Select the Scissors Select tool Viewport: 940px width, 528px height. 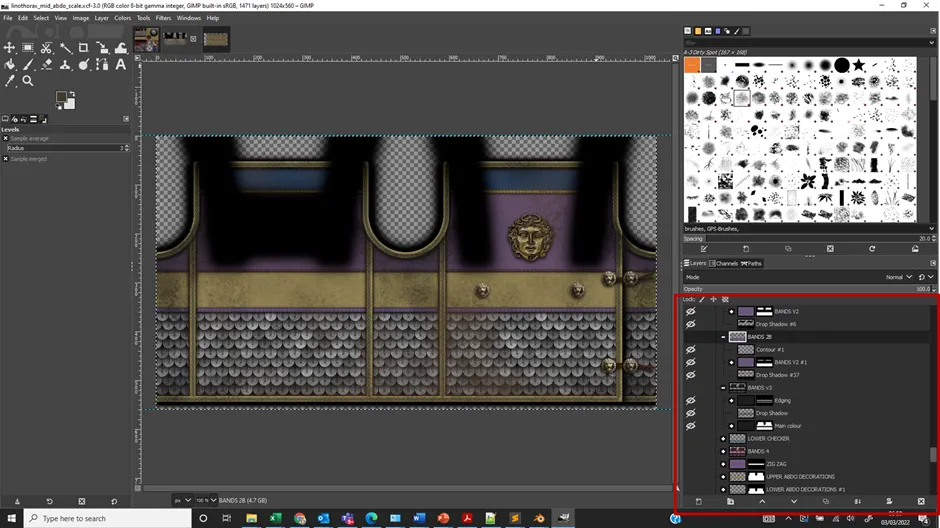(46, 47)
